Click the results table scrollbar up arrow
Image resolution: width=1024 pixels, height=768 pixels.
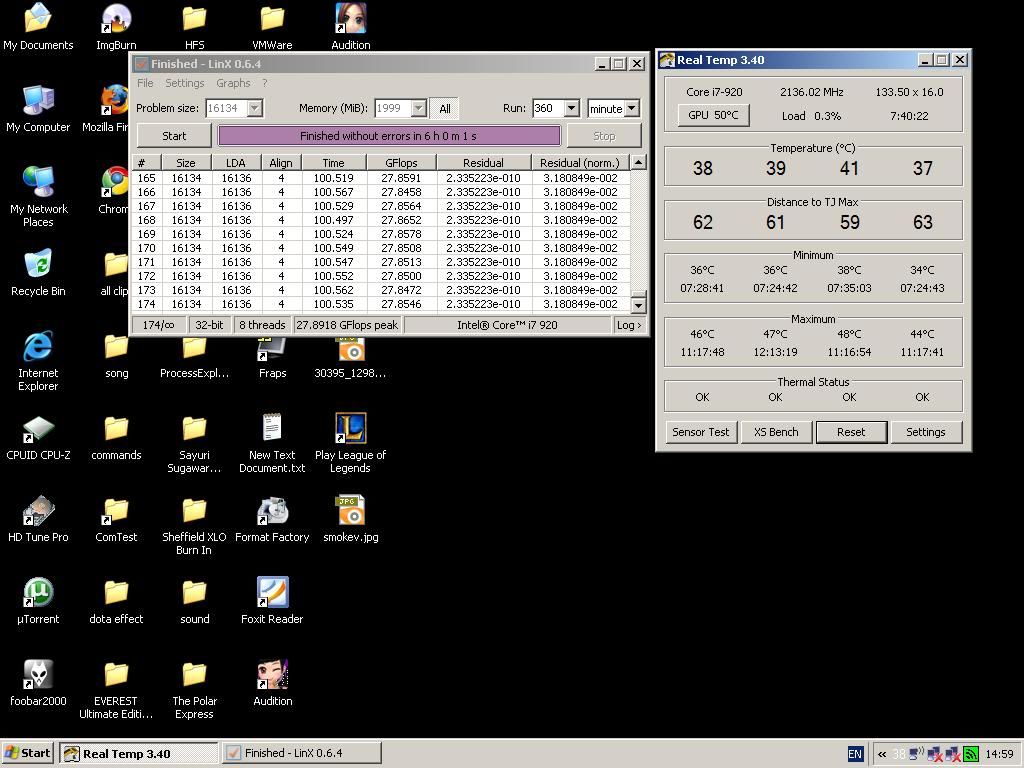[x=638, y=162]
